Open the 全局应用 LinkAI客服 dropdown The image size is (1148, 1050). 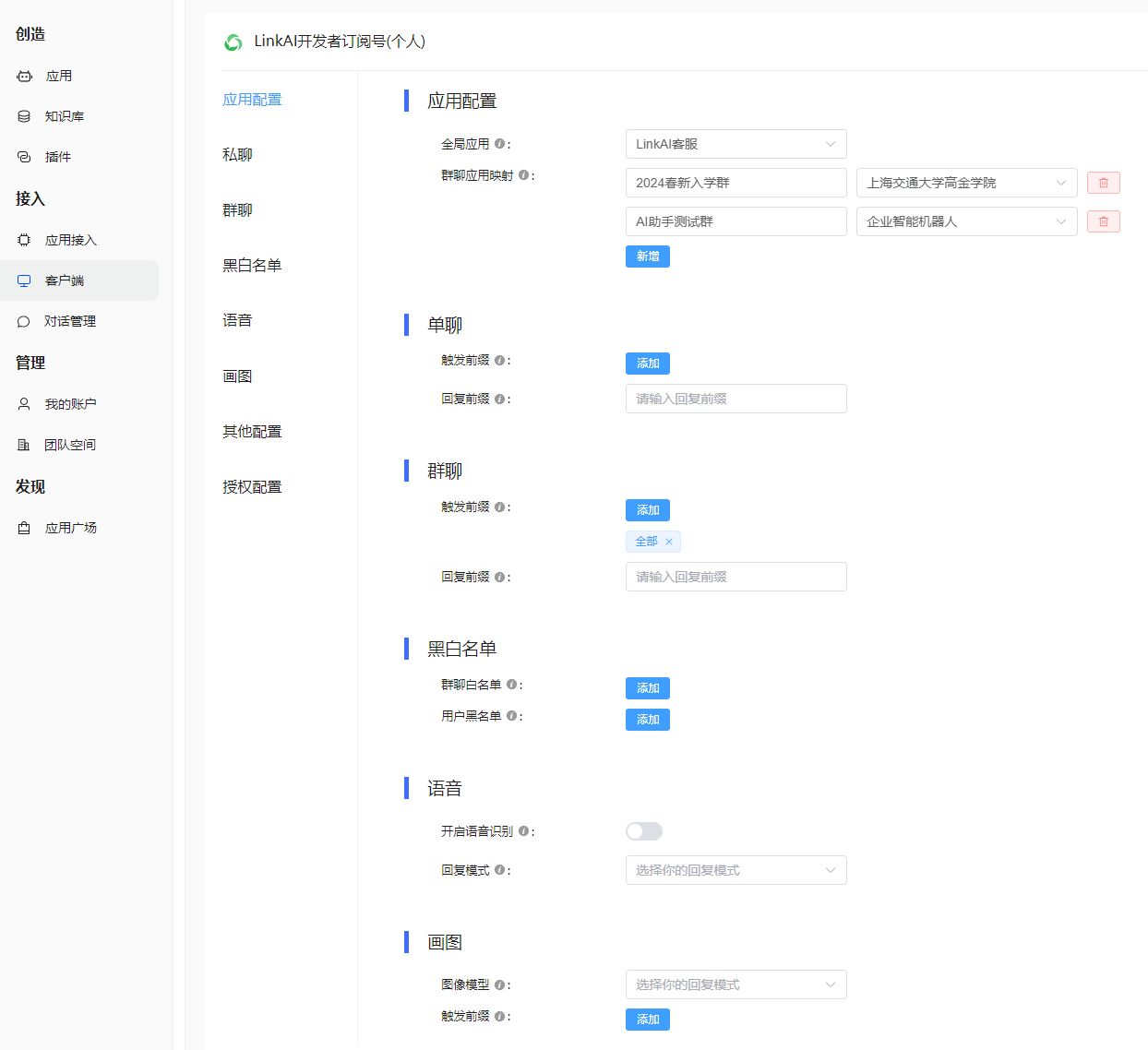(x=736, y=144)
